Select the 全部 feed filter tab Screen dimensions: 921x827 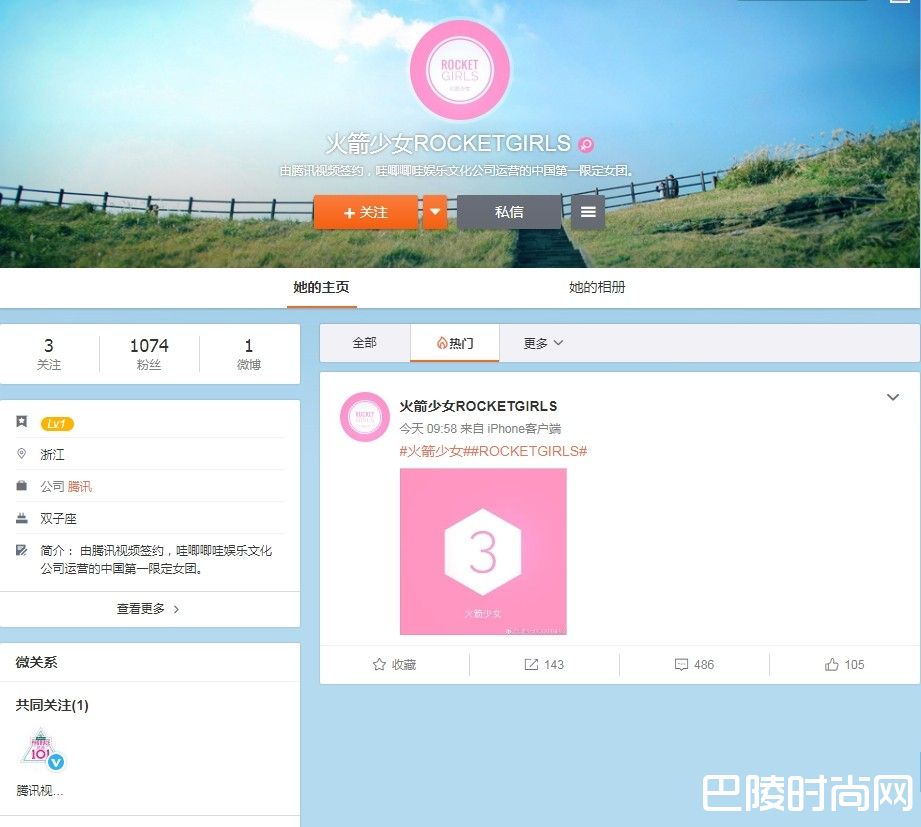click(x=364, y=342)
